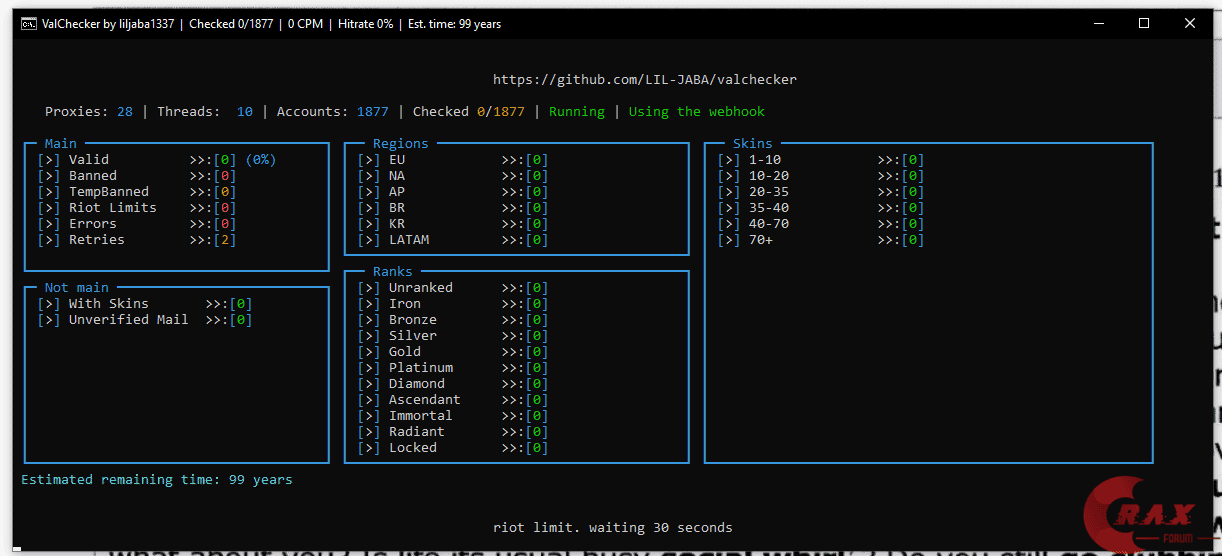Viewport: 1222px width, 556px height.
Task: Click the 'TempBanned' row
Action: click(137, 191)
